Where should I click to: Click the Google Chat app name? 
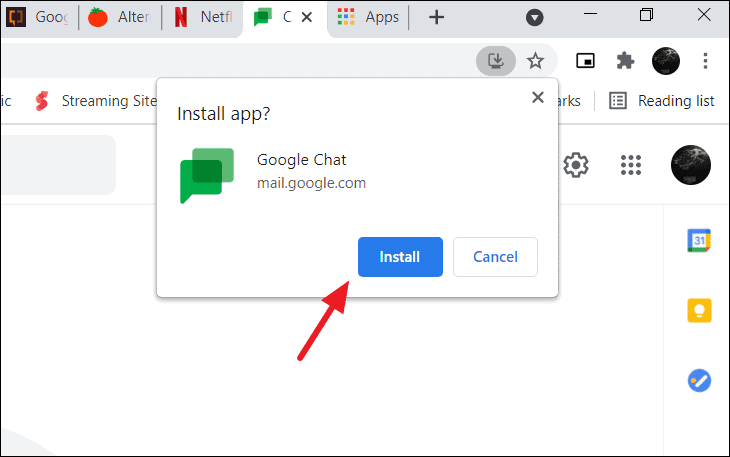coord(302,160)
